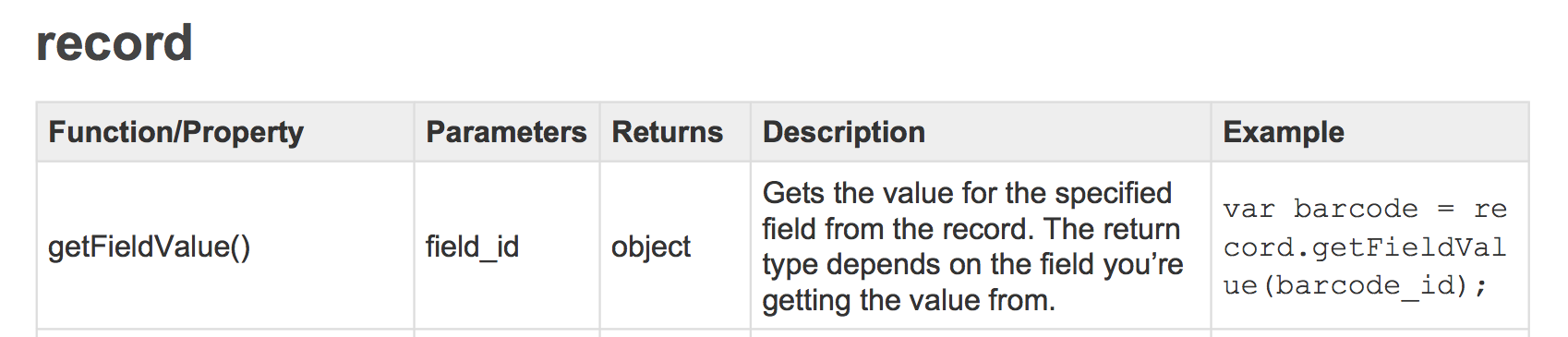Click the "cord.getFieldVal" code line
Viewport: 1568px width, 337px height.
1365,247
